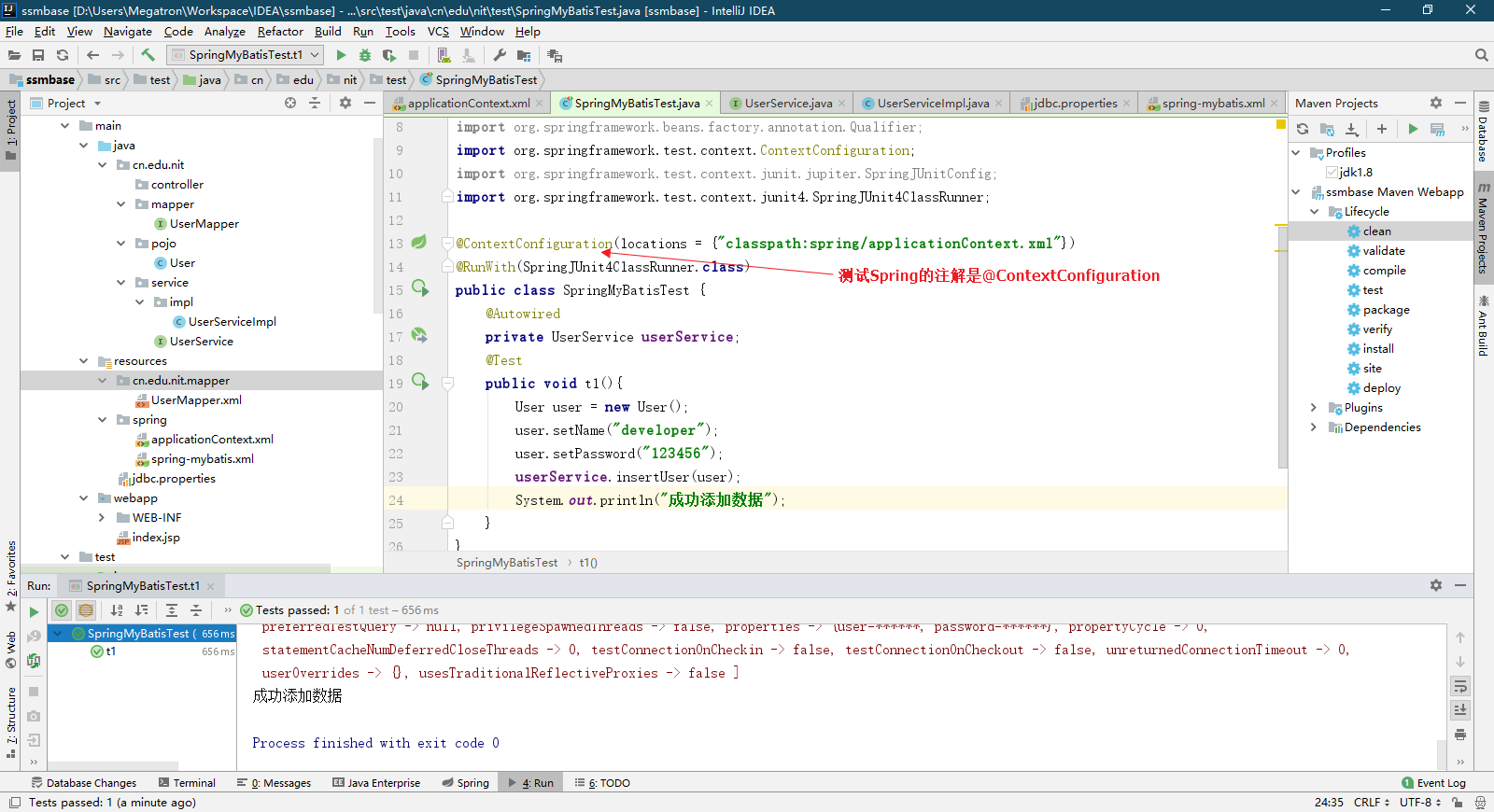Open the Refactor menu
Viewport: 1494px width, 812px height.
(280, 31)
